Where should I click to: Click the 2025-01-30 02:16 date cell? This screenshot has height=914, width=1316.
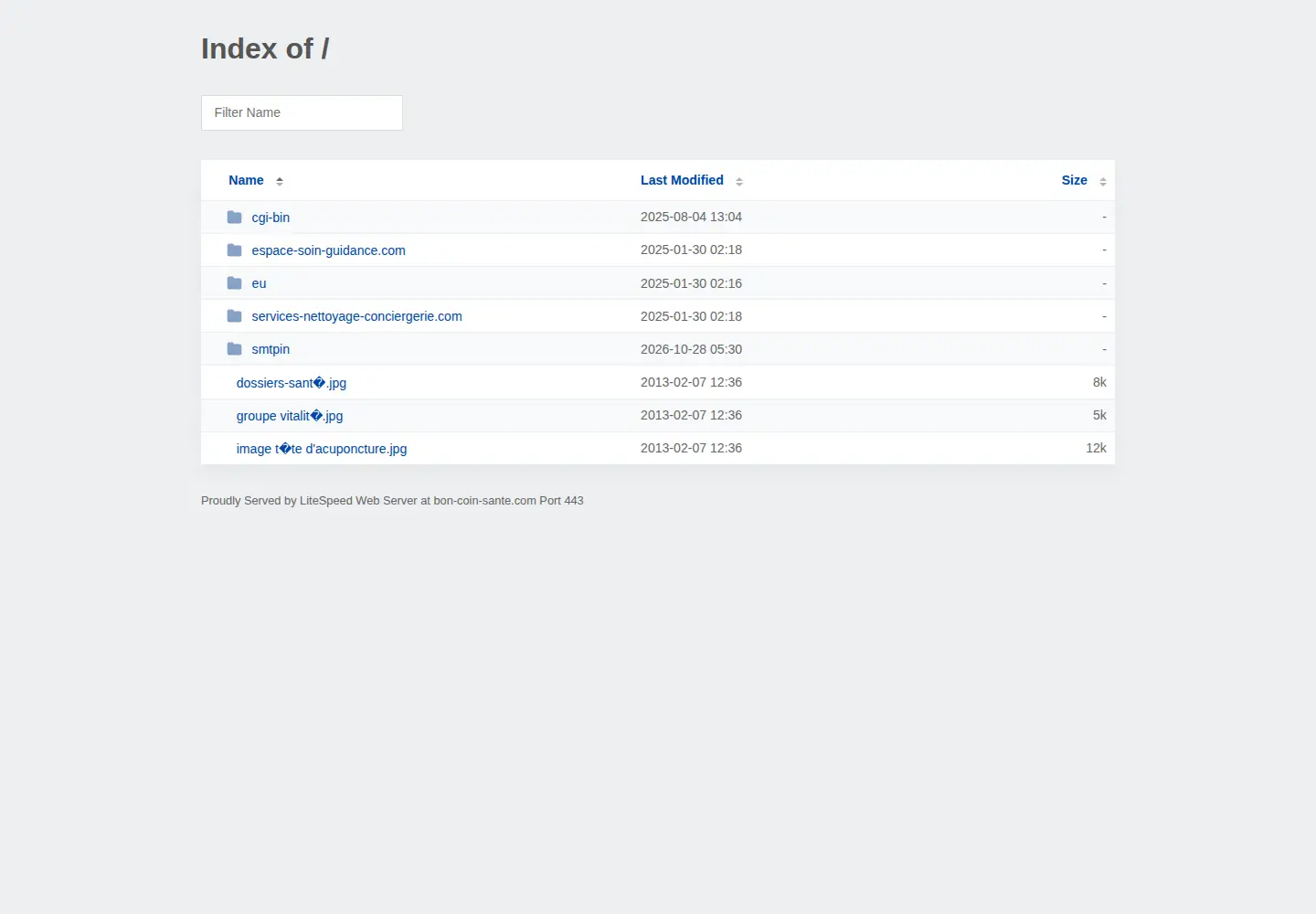pyautogui.click(x=691, y=283)
